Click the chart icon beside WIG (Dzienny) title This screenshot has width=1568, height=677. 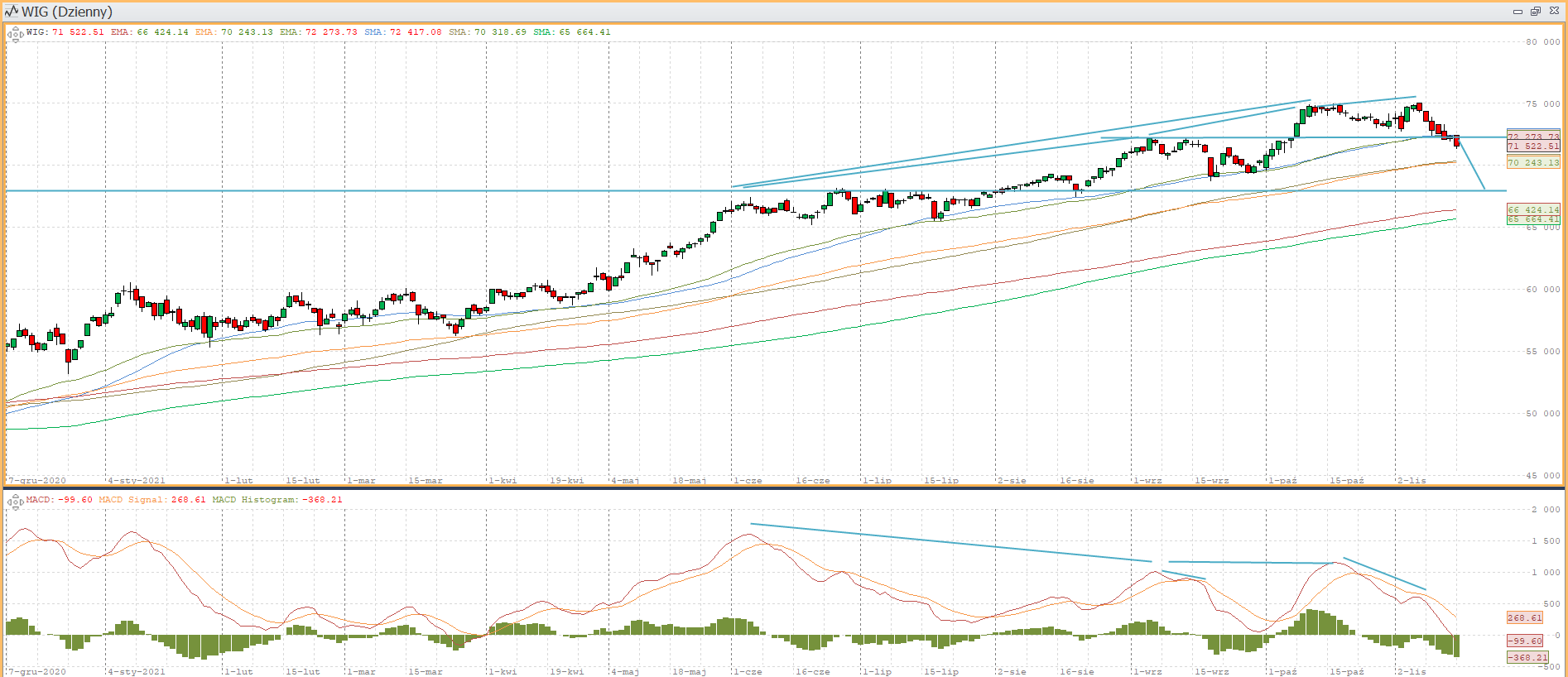click(11, 12)
